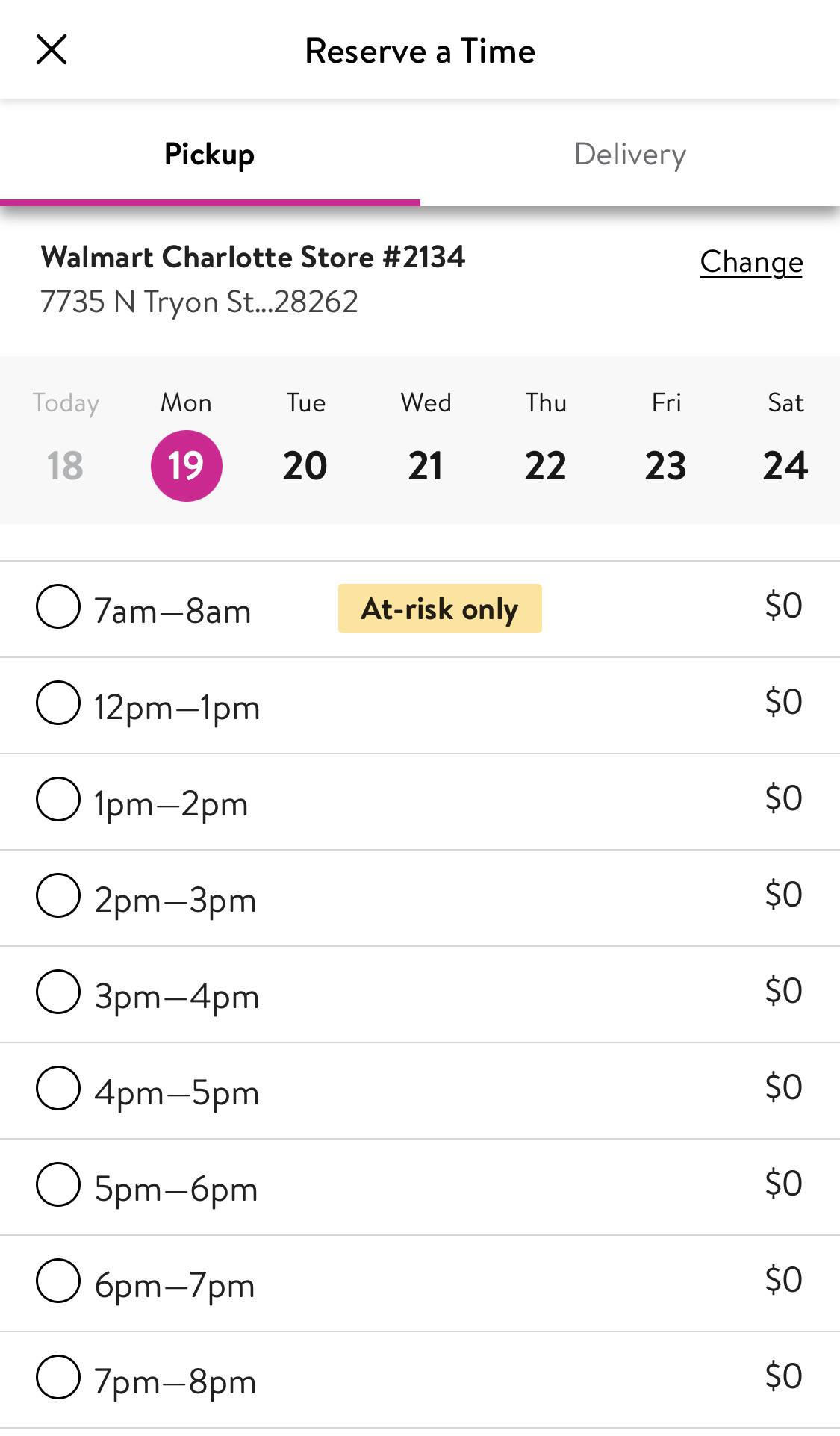Switch to the Delivery tab

pyautogui.click(x=629, y=155)
